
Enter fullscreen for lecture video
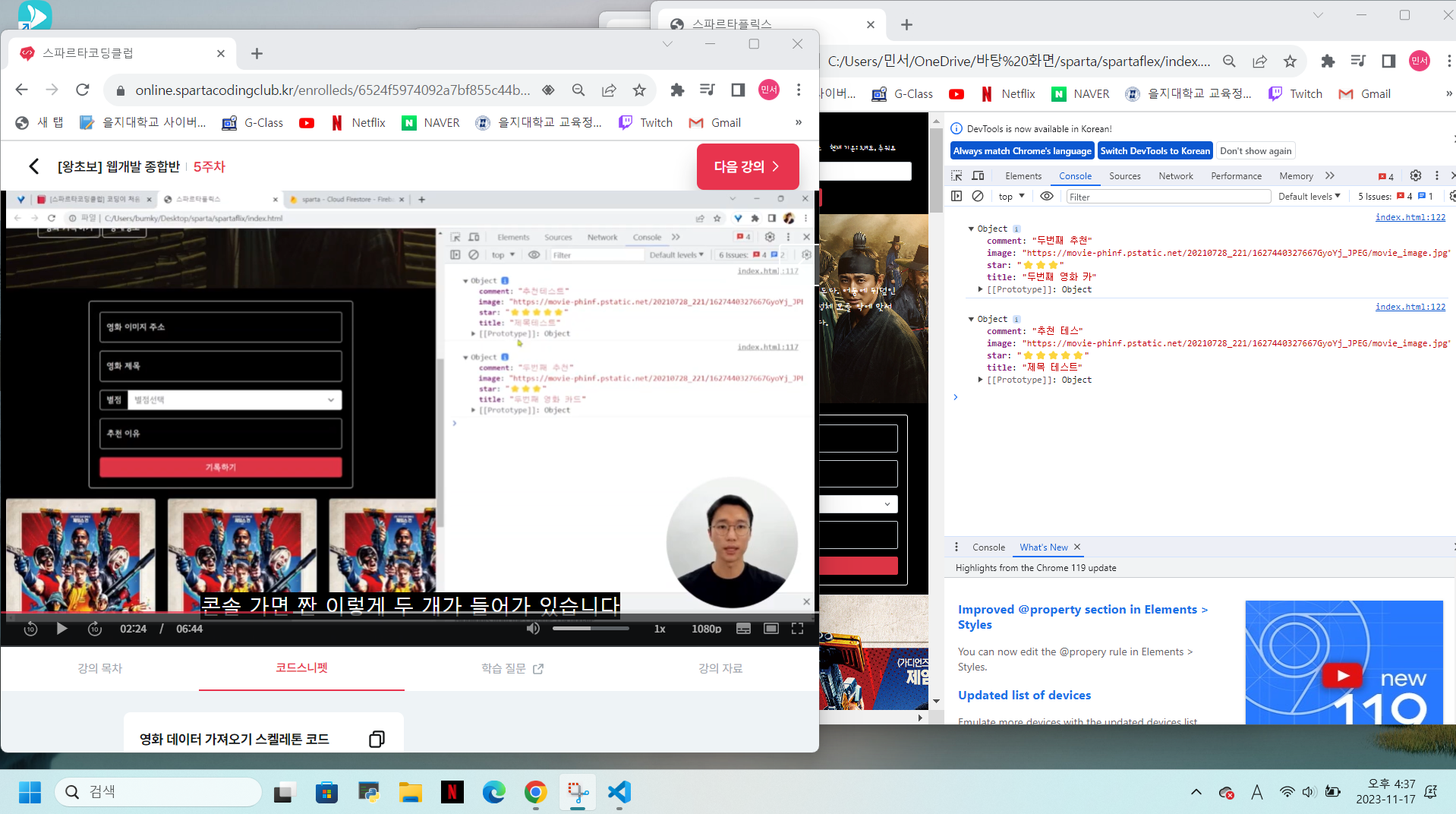click(797, 629)
